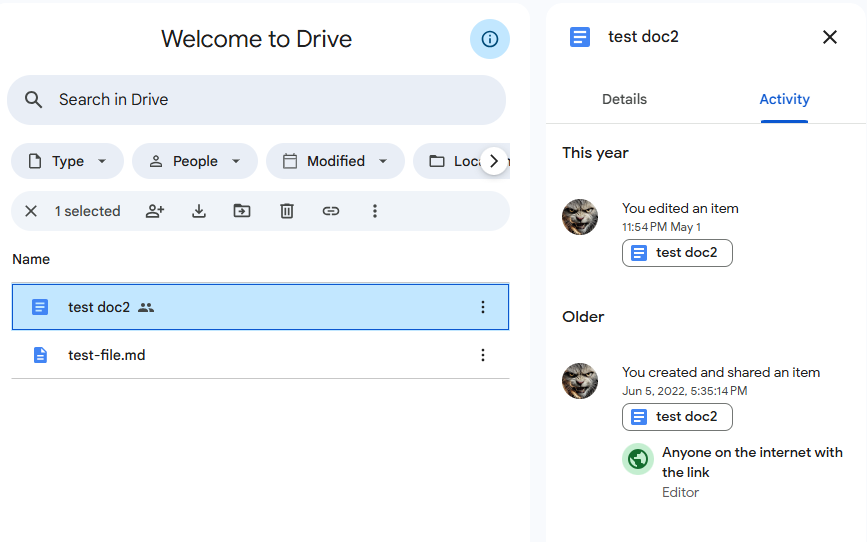Open three-dot menu for test doc2
This screenshot has height=542, width=867.
coord(483,307)
